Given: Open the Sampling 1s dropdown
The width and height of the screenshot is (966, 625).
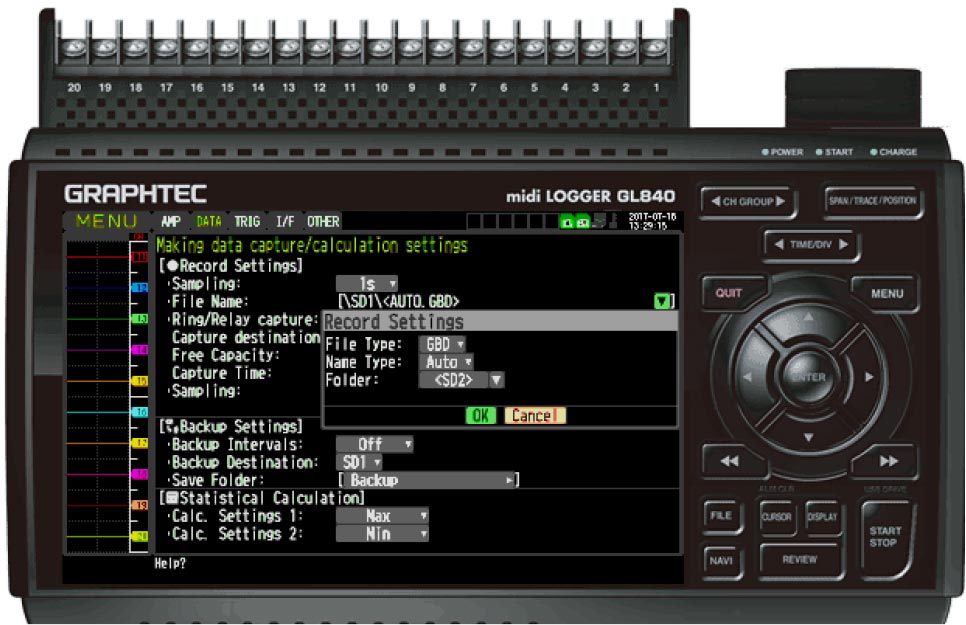Looking at the screenshot, I should [367, 284].
